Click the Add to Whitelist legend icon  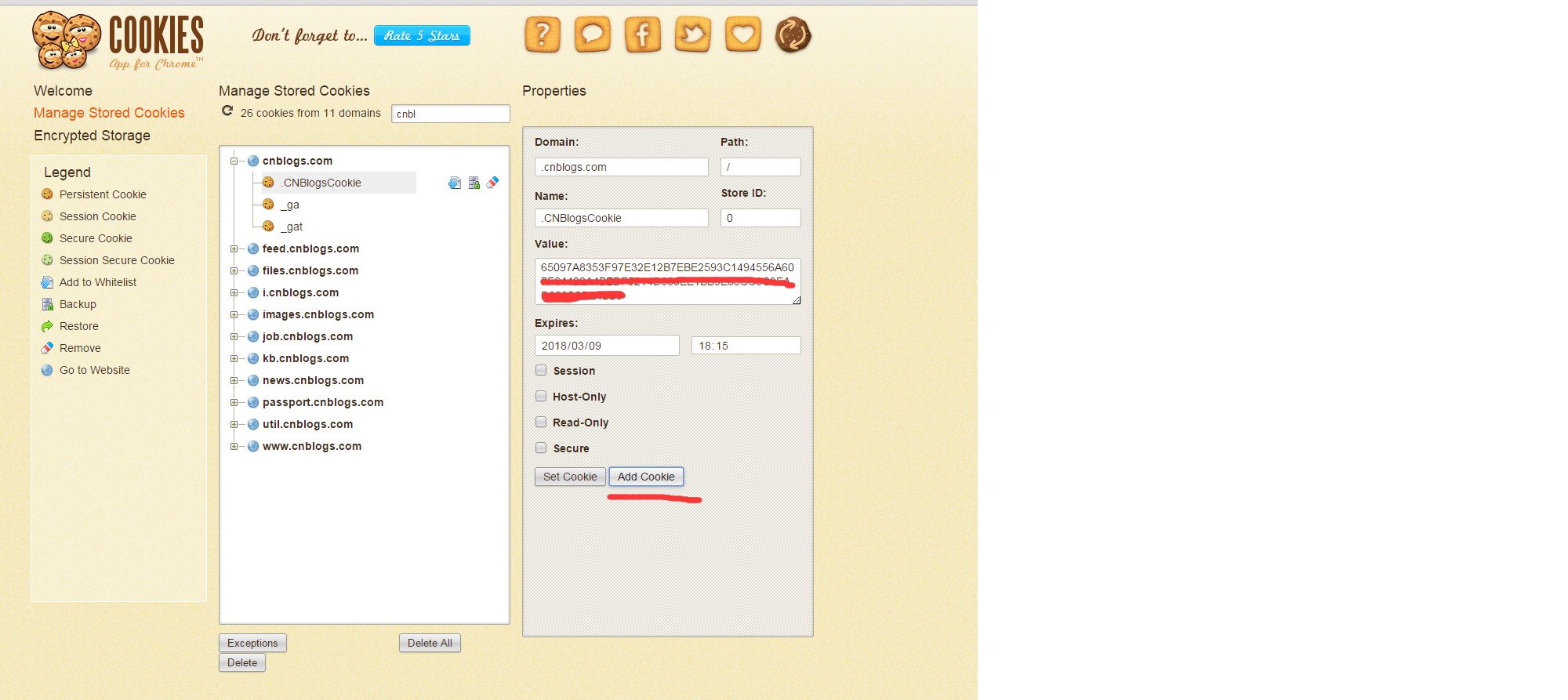pyautogui.click(x=47, y=282)
